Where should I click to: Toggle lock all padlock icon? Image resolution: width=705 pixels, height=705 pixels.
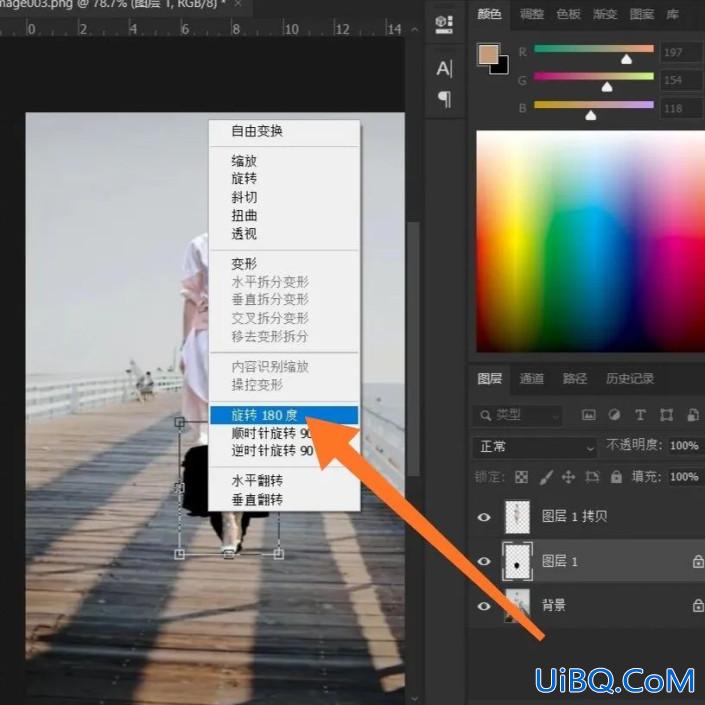[x=616, y=477]
